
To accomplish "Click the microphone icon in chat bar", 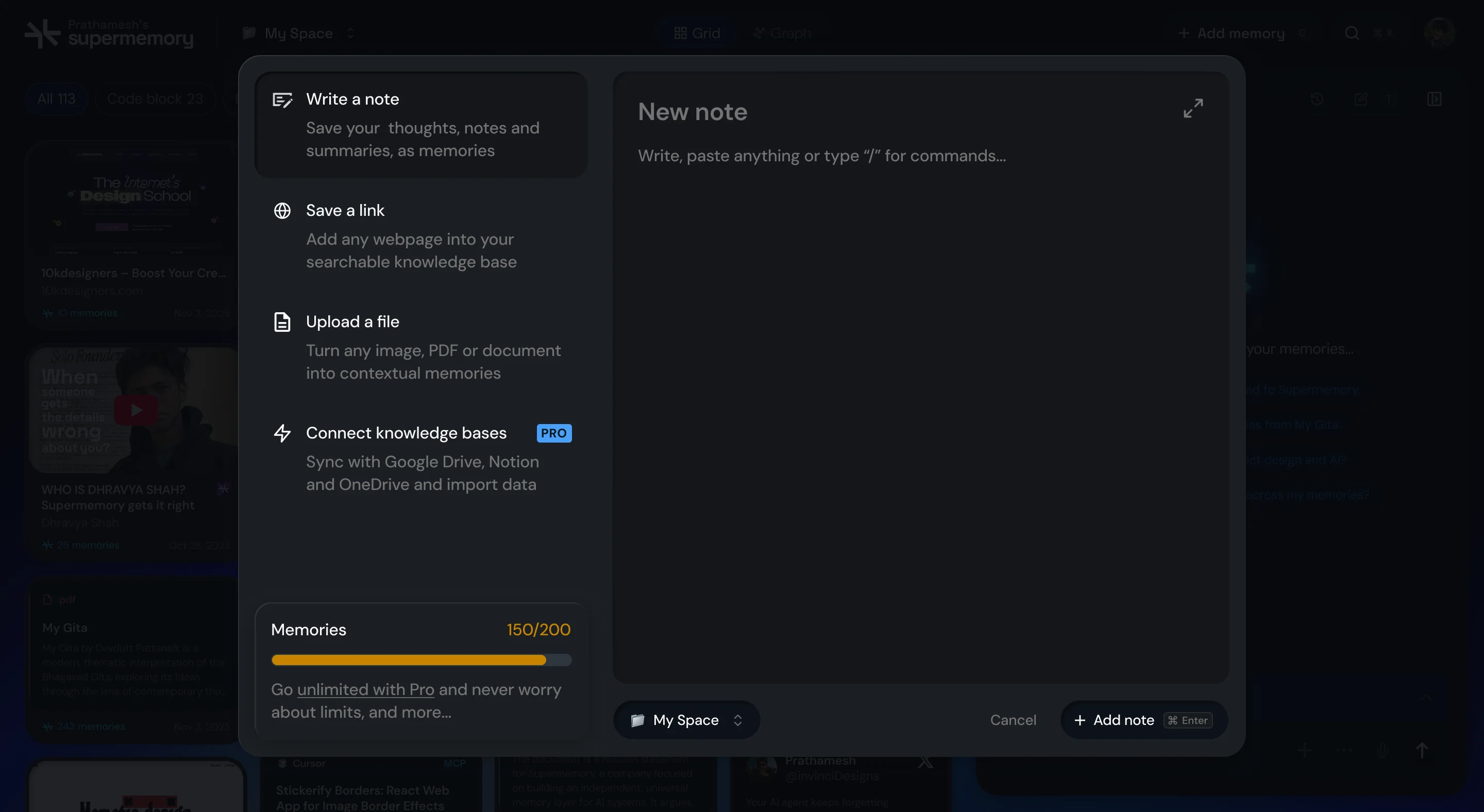I will click(x=1383, y=750).
